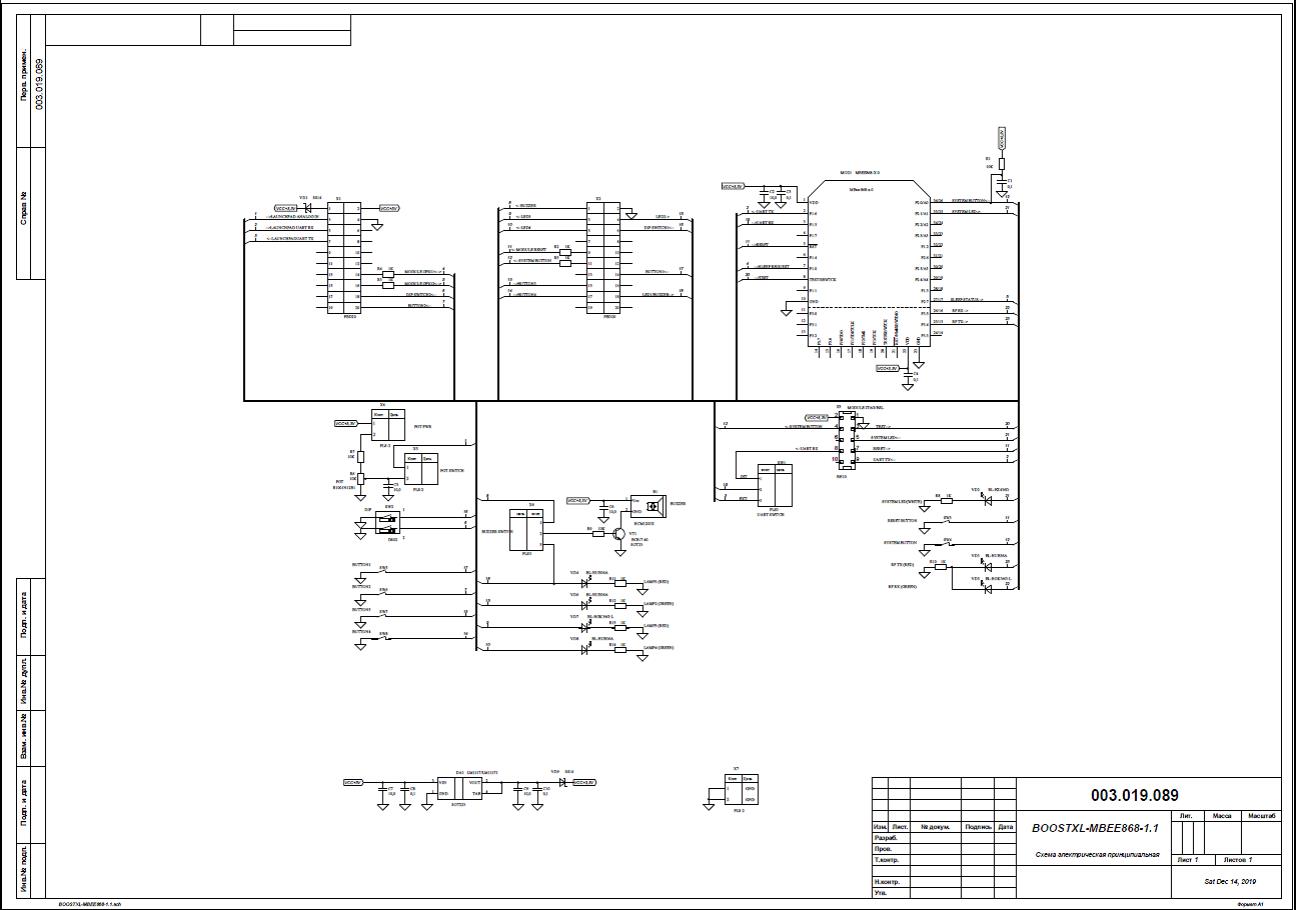The image size is (1296, 910).
Task: Click the SYSTEM BUTTON switch SW4
Action: click(x=947, y=544)
